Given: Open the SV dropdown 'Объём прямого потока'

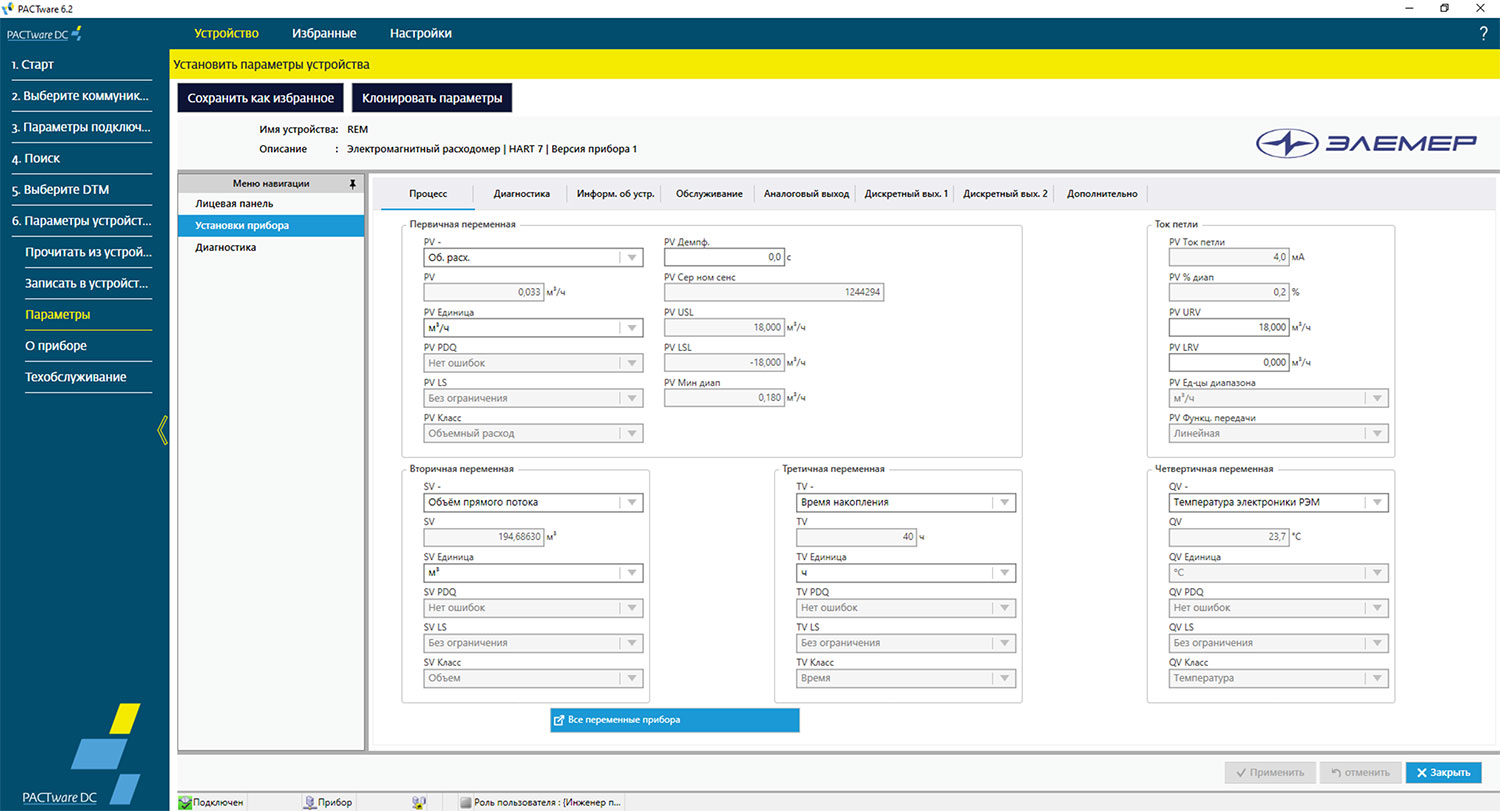Looking at the screenshot, I should 631,502.
